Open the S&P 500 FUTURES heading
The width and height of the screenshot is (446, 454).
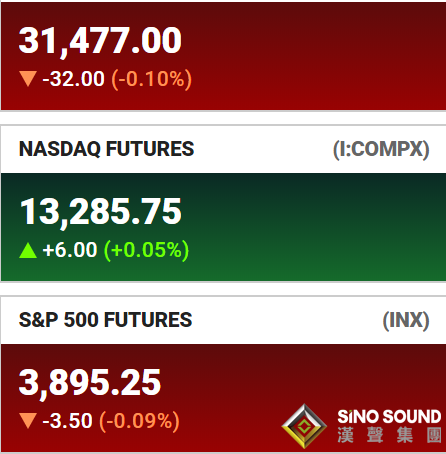[105, 320]
